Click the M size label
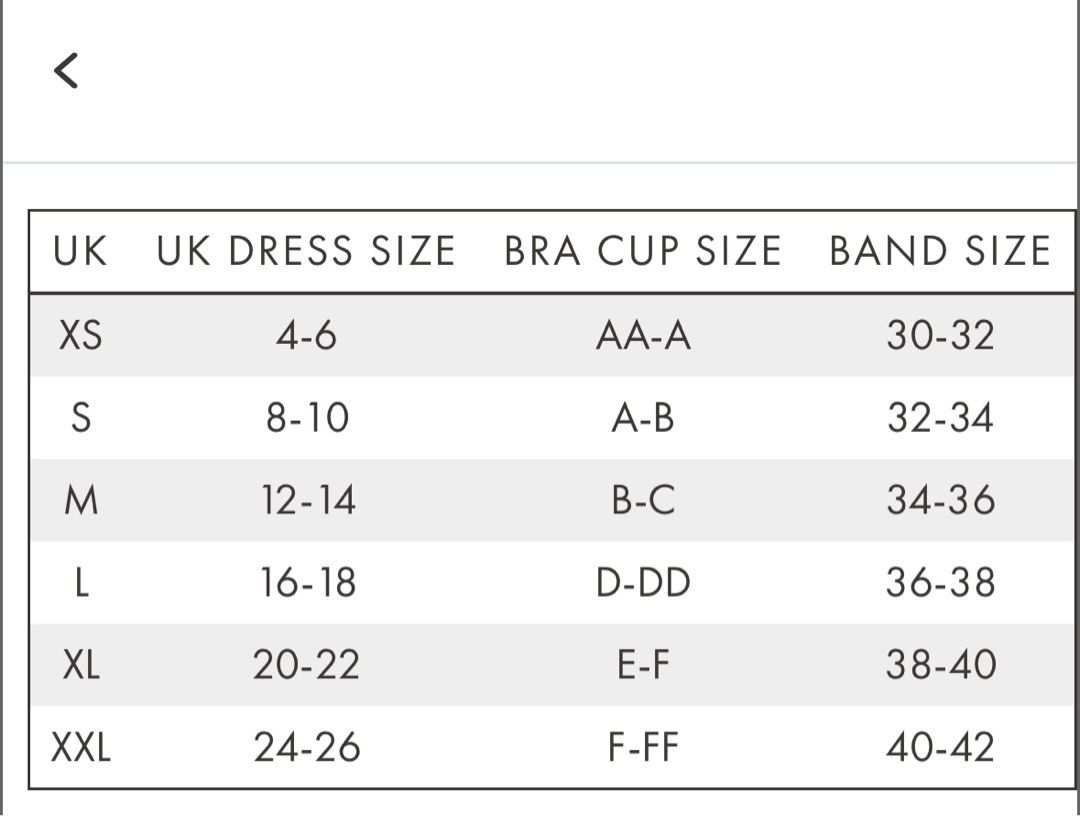Viewport: 1080px width, 816px height. 83,500
